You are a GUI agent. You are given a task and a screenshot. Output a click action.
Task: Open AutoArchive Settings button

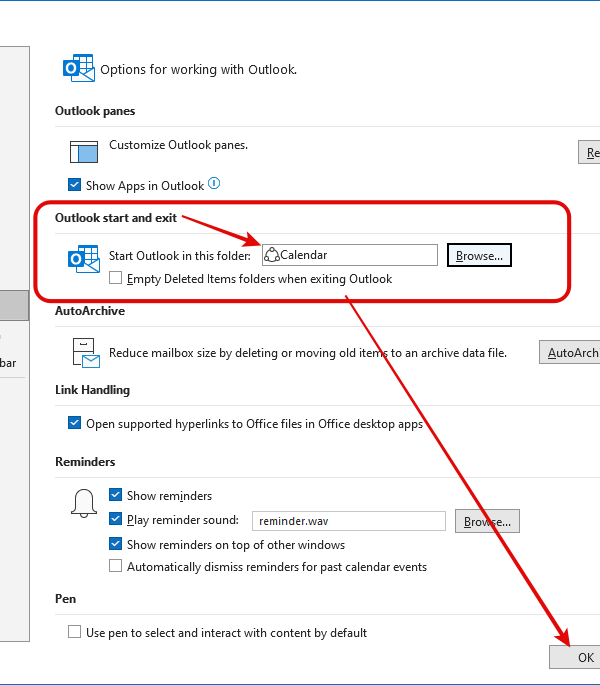click(x=569, y=352)
